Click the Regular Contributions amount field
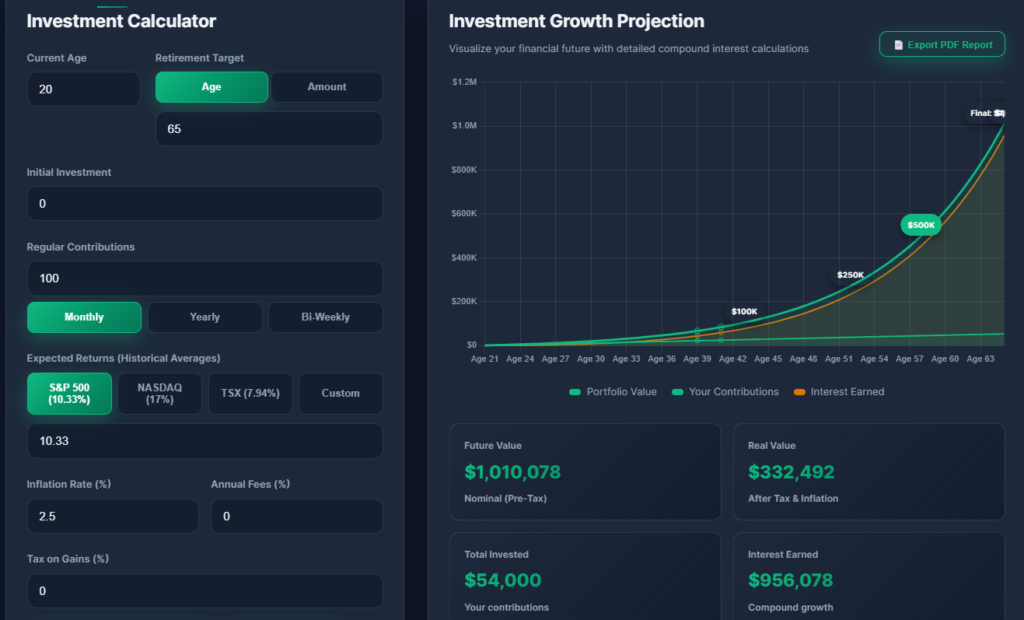This screenshot has width=1024, height=620. pyautogui.click(x=204, y=278)
